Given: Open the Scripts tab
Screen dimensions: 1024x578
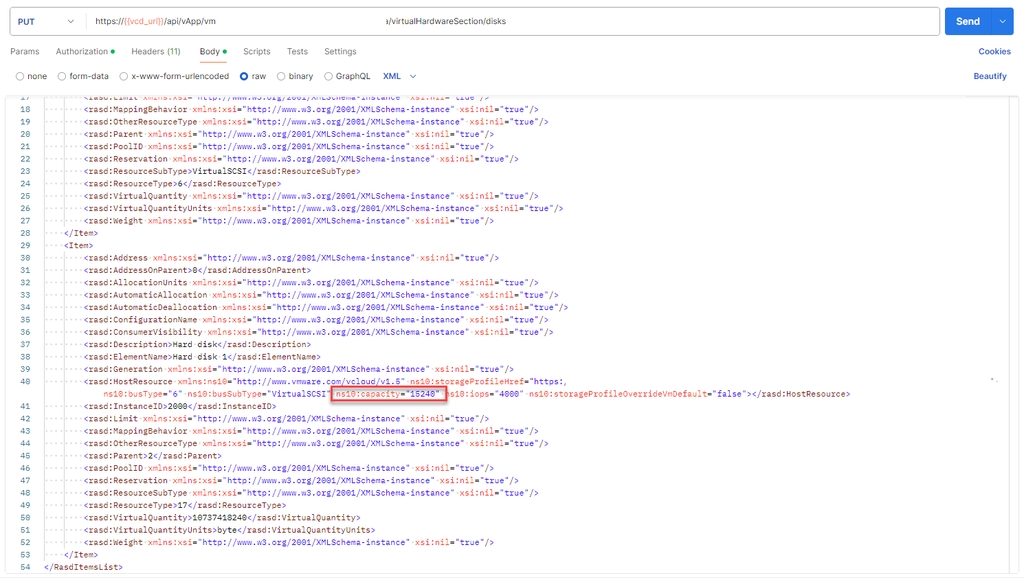Looking at the screenshot, I should [x=257, y=51].
